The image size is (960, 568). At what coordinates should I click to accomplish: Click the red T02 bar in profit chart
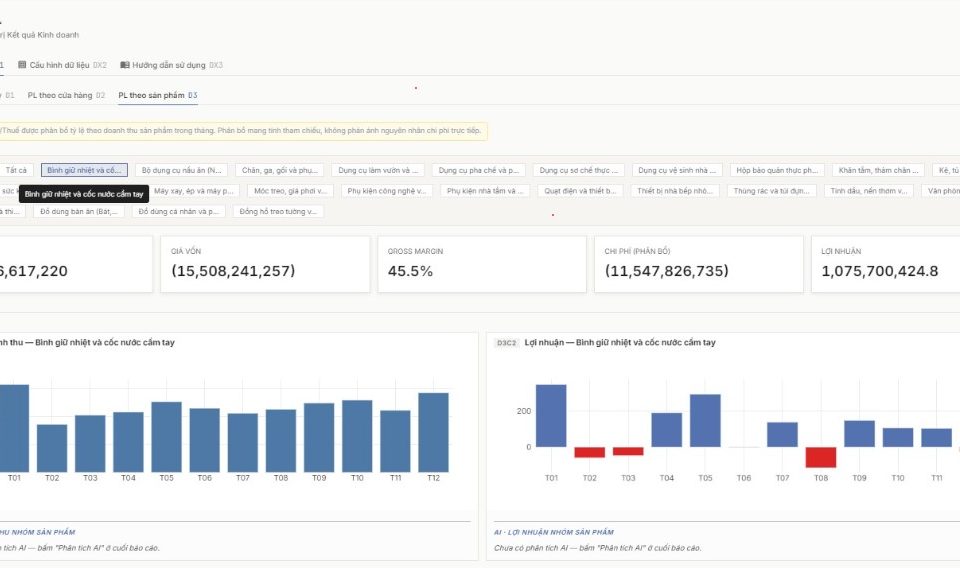(590, 452)
